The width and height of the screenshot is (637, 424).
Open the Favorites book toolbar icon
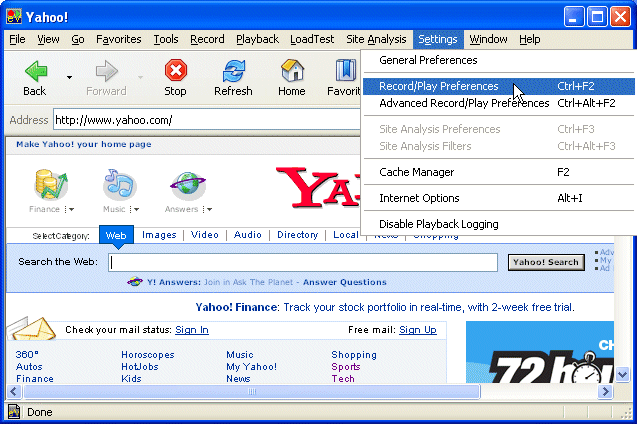pos(346,70)
